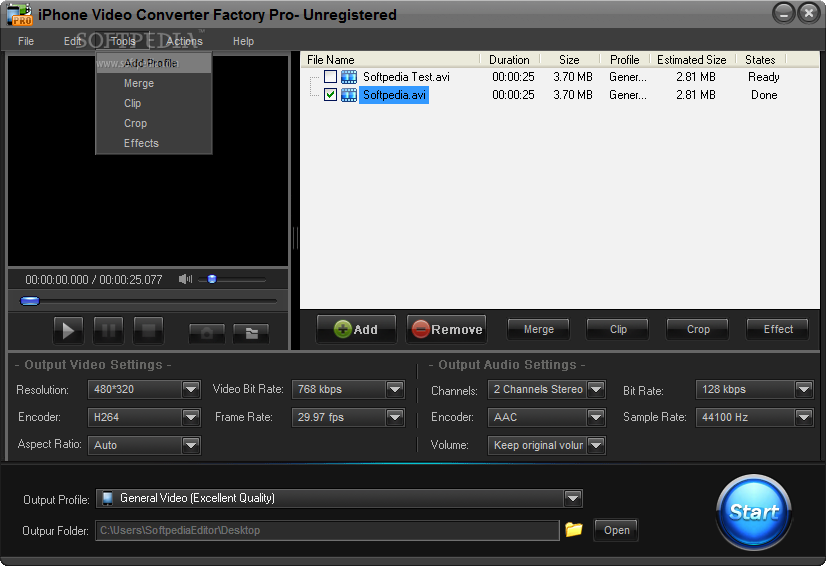Expand the Output Profile dropdown
The width and height of the screenshot is (826, 566).
[x=573, y=498]
